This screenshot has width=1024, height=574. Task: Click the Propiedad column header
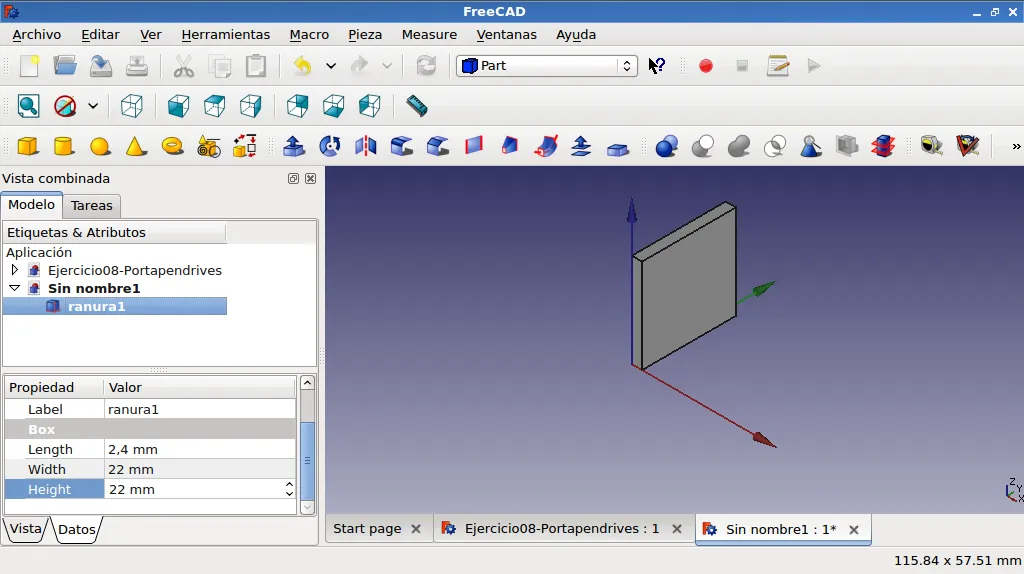(54, 387)
